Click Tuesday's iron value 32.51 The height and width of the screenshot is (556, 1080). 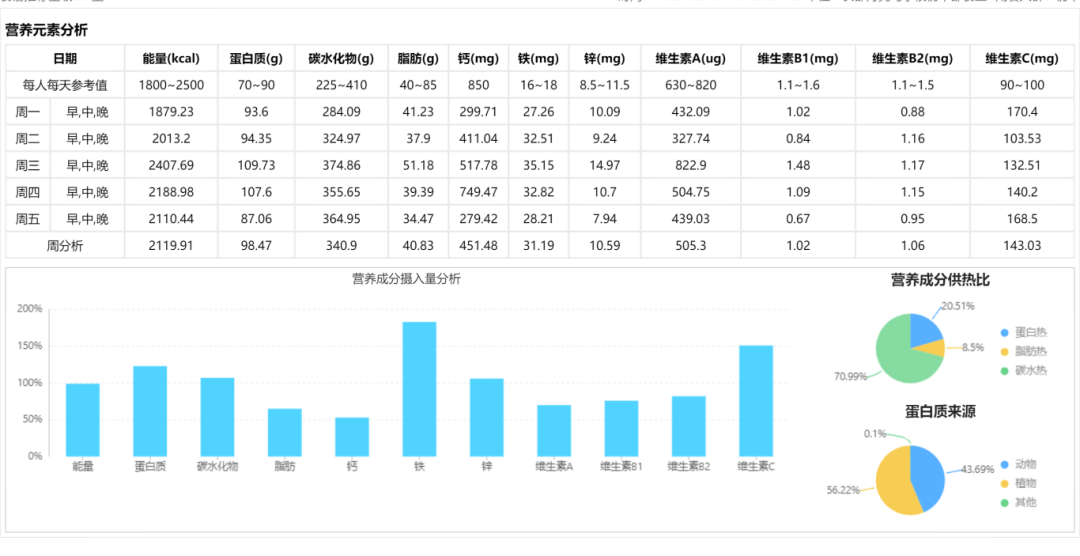(x=539, y=139)
